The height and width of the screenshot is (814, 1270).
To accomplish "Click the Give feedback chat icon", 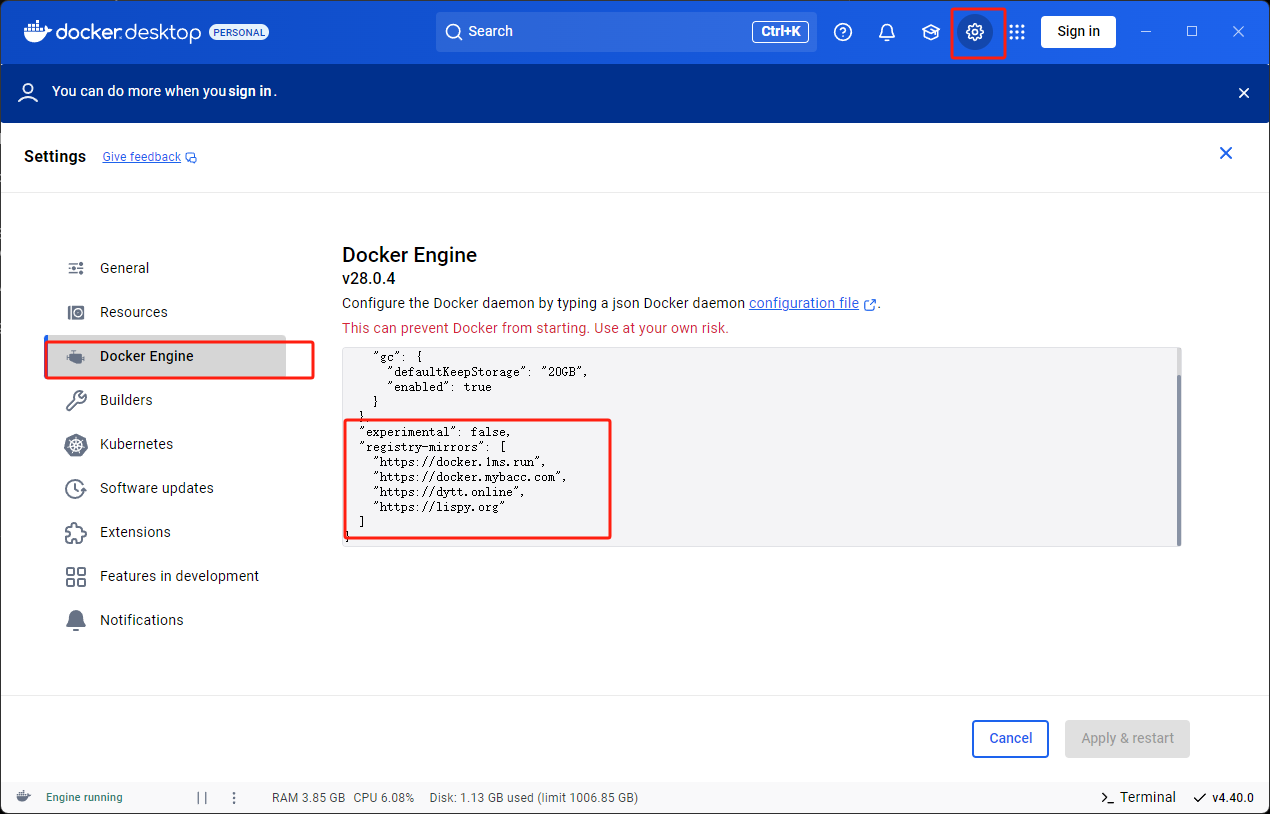I will click(x=191, y=158).
